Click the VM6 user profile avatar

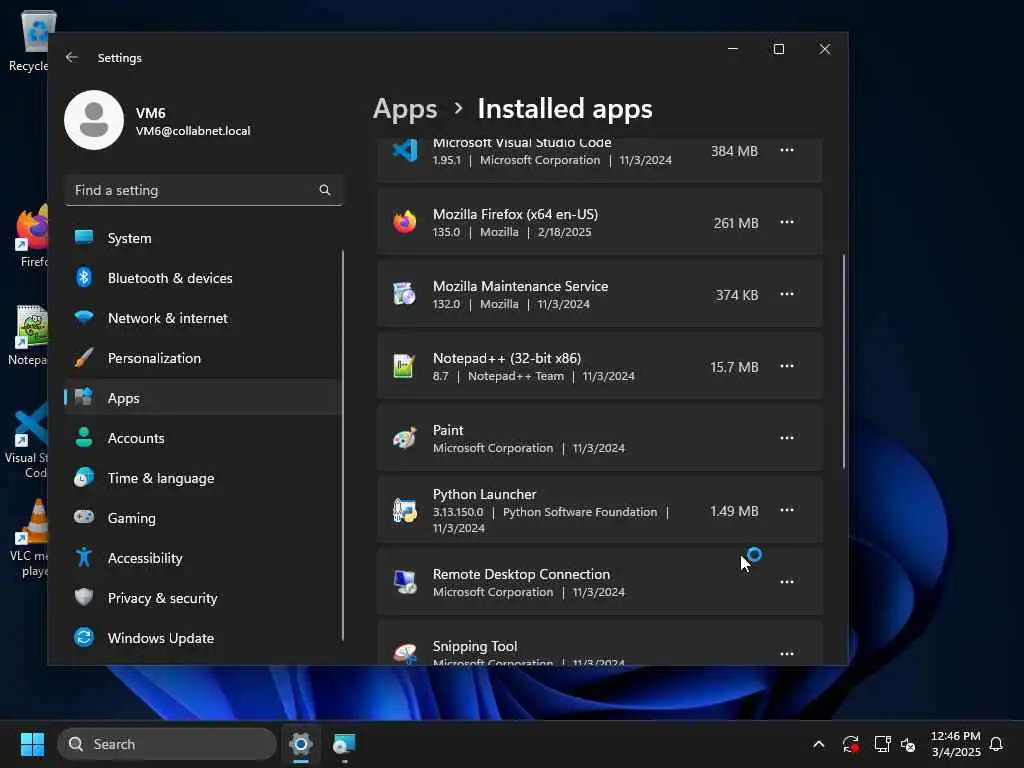pos(94,120)
